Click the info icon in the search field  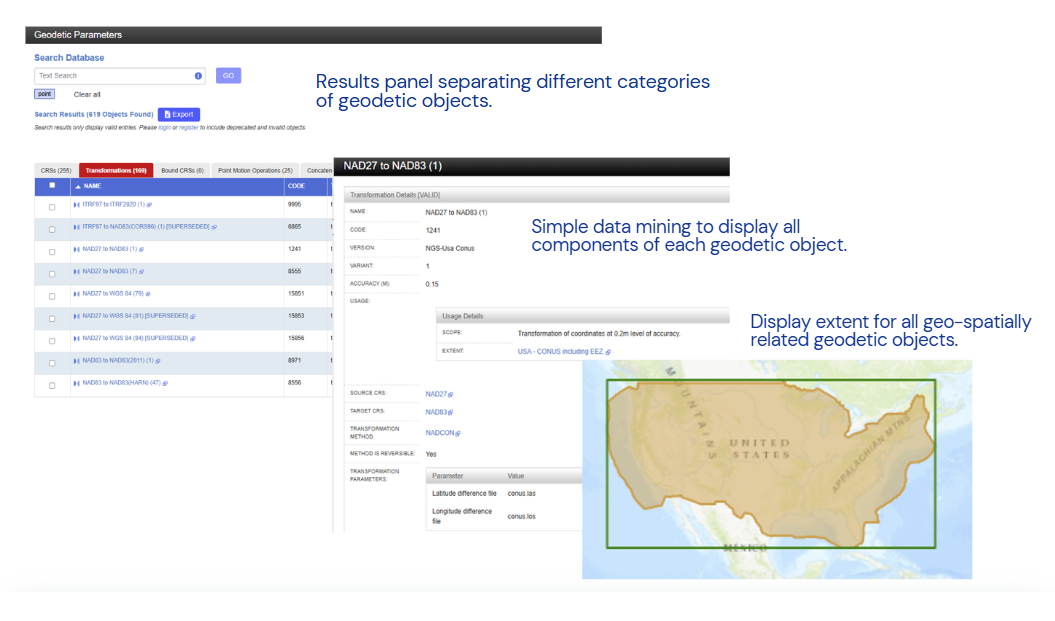[198, 76]
